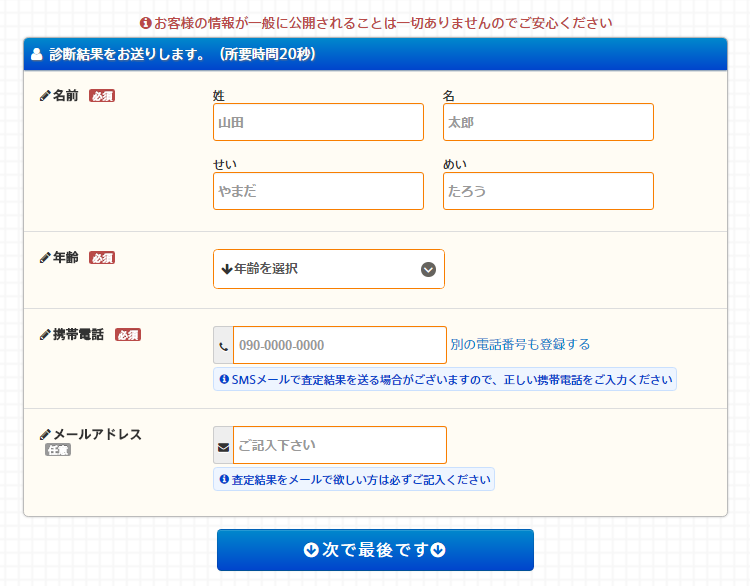Viewport: 750px width, 586px height.
Task: Click the mobile phone number field
Action: coord(340,345)
